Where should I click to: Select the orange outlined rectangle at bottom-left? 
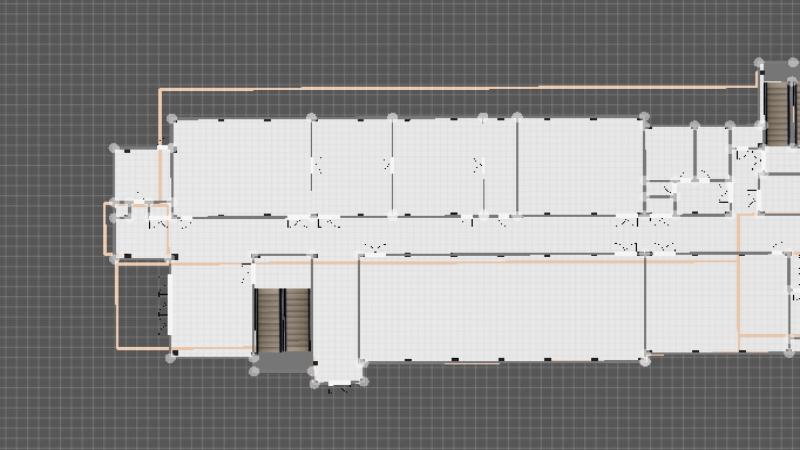[118, 310]
